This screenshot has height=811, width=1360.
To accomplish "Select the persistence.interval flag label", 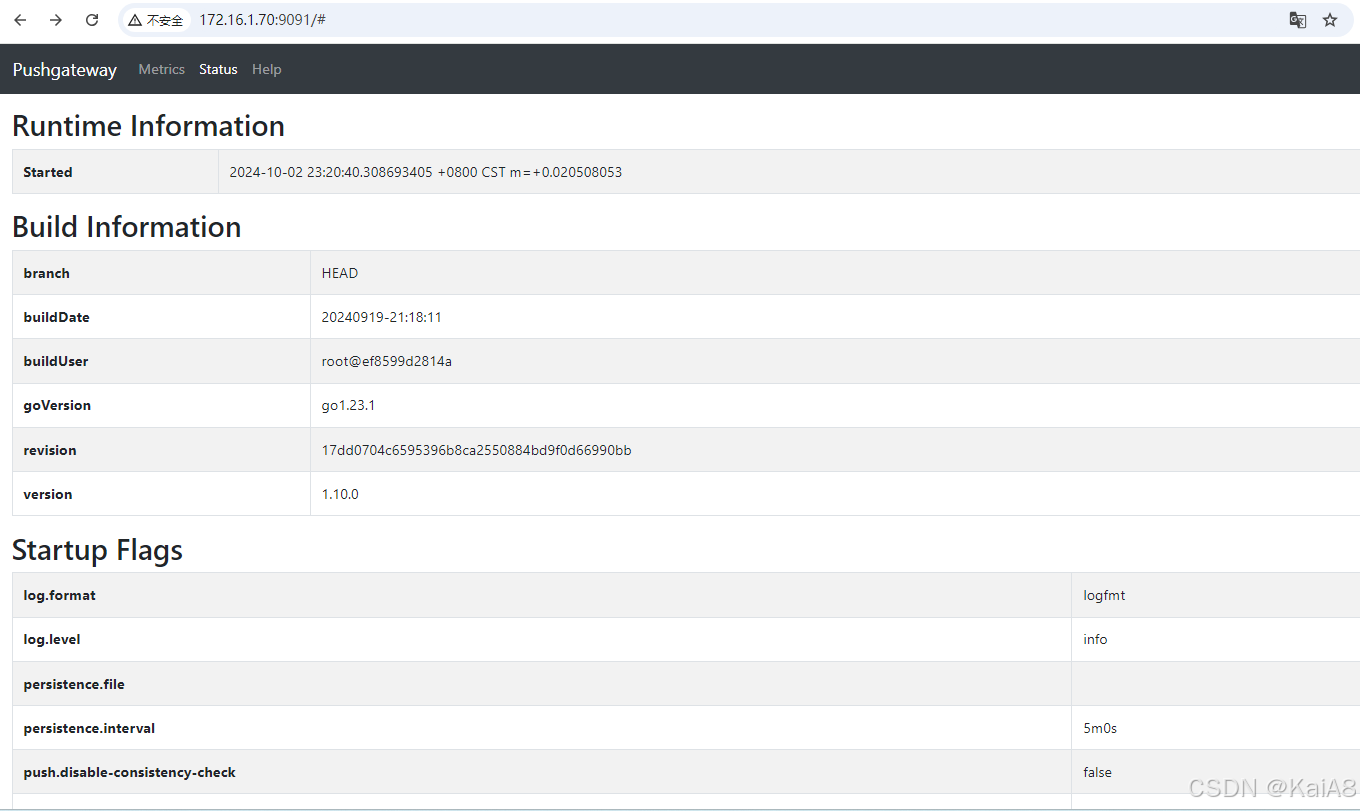I will [89, 728].
